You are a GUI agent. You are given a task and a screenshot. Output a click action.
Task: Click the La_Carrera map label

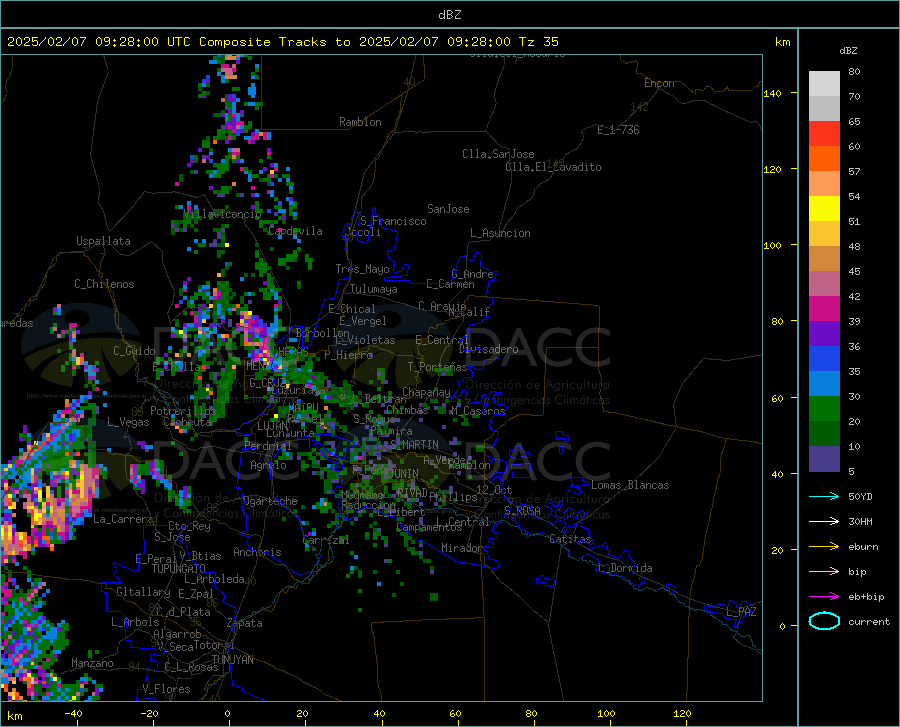[123, 519]
